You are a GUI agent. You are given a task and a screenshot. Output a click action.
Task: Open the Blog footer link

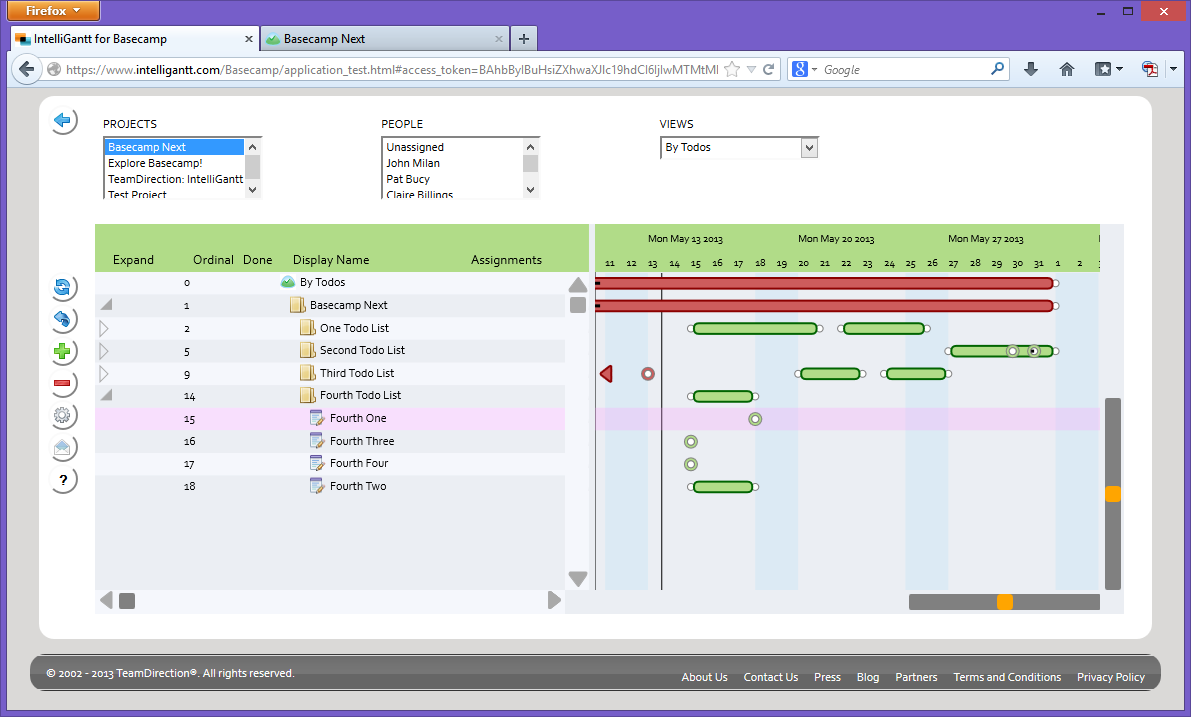pyautogui.click(x=867, y=677)
